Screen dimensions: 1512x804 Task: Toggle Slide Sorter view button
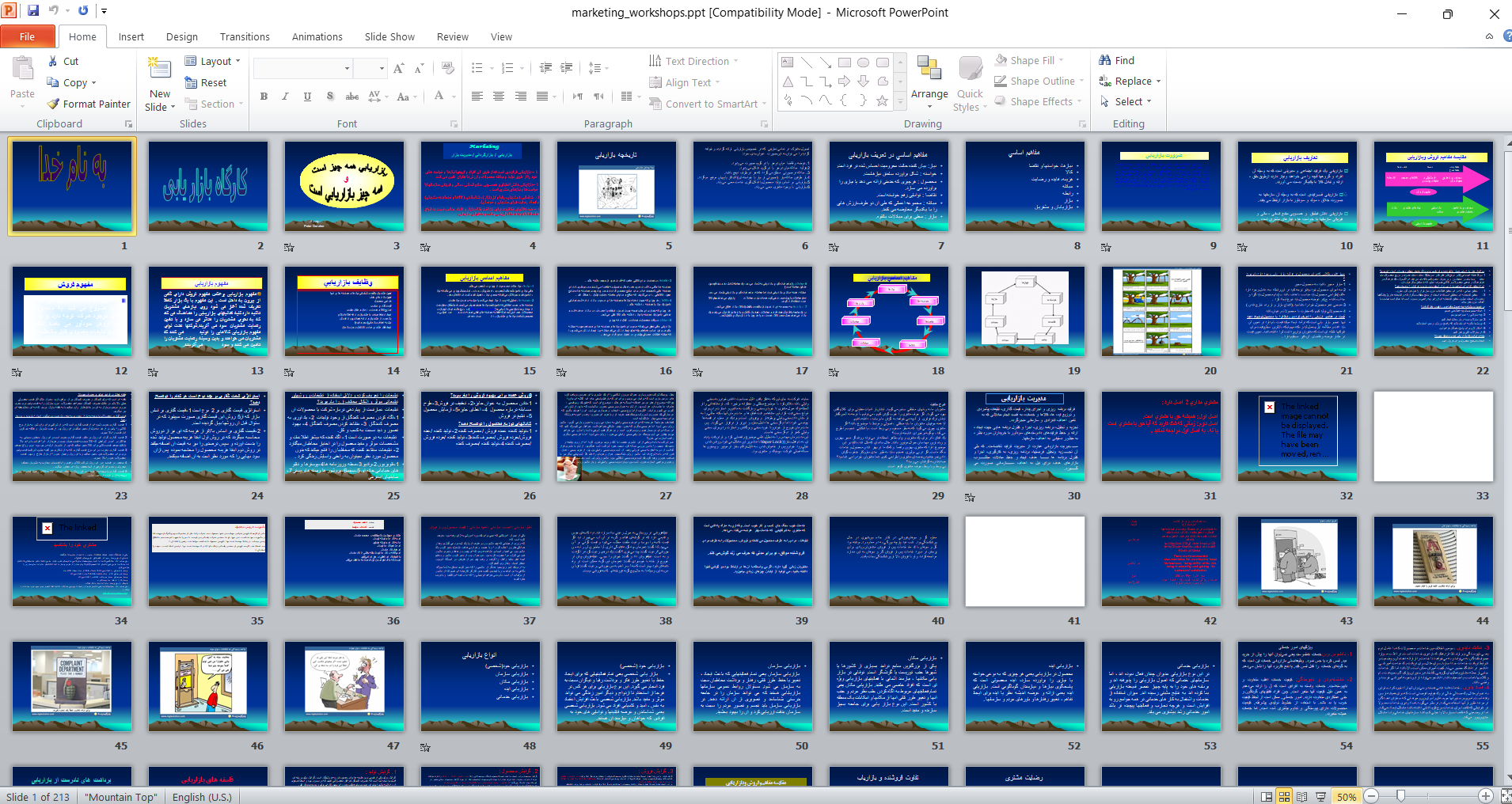1284,796
